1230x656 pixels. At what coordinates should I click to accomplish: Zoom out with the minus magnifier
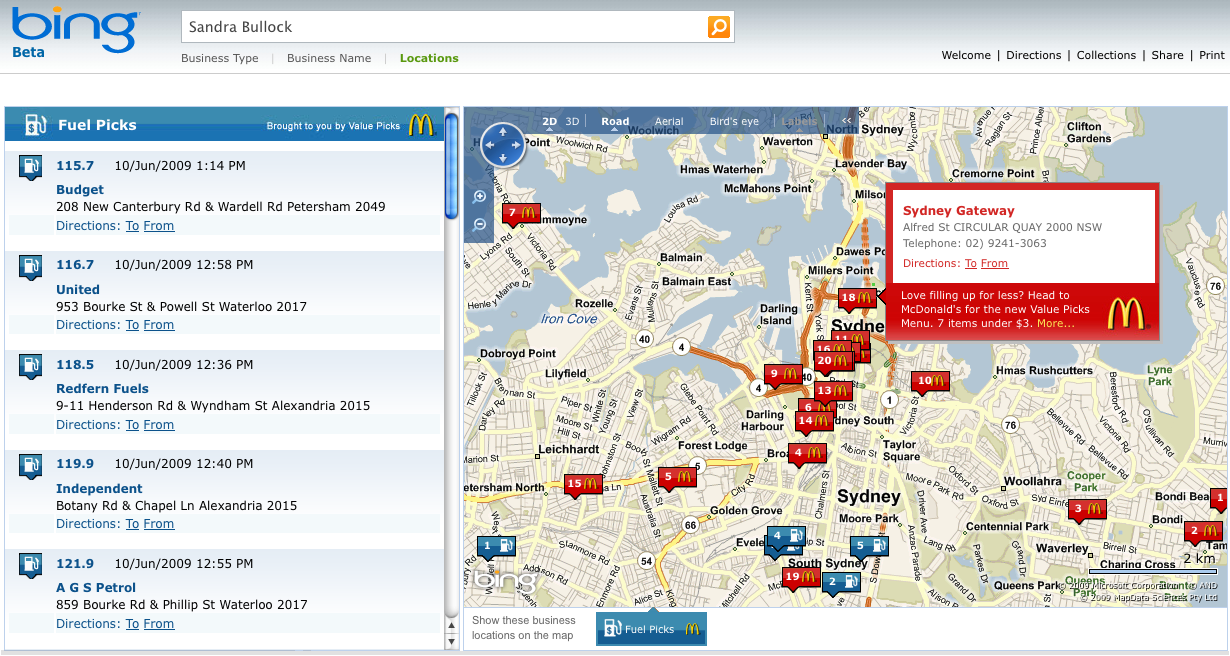(480, 224)
